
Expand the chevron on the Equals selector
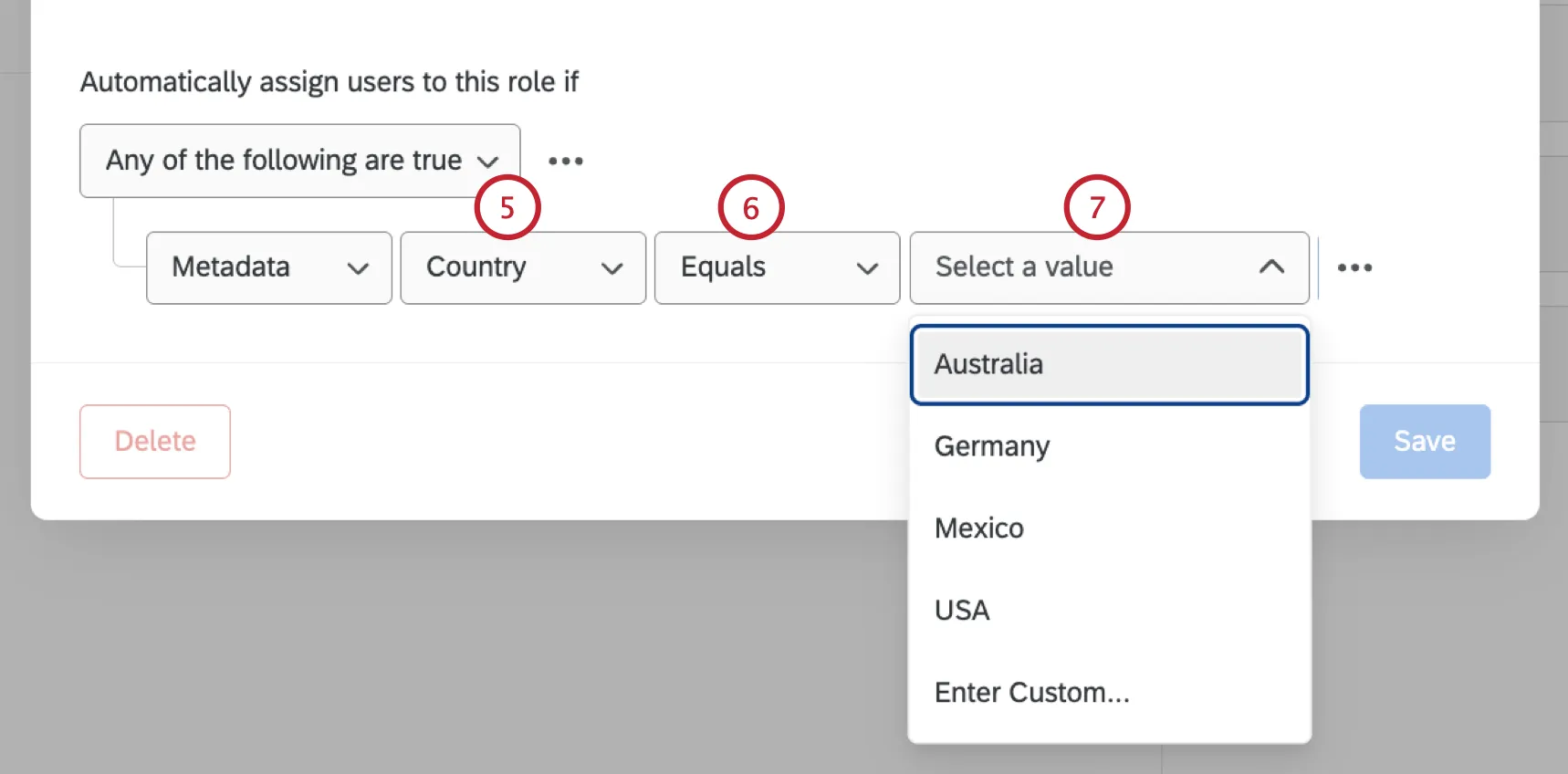tap(867, 269)
